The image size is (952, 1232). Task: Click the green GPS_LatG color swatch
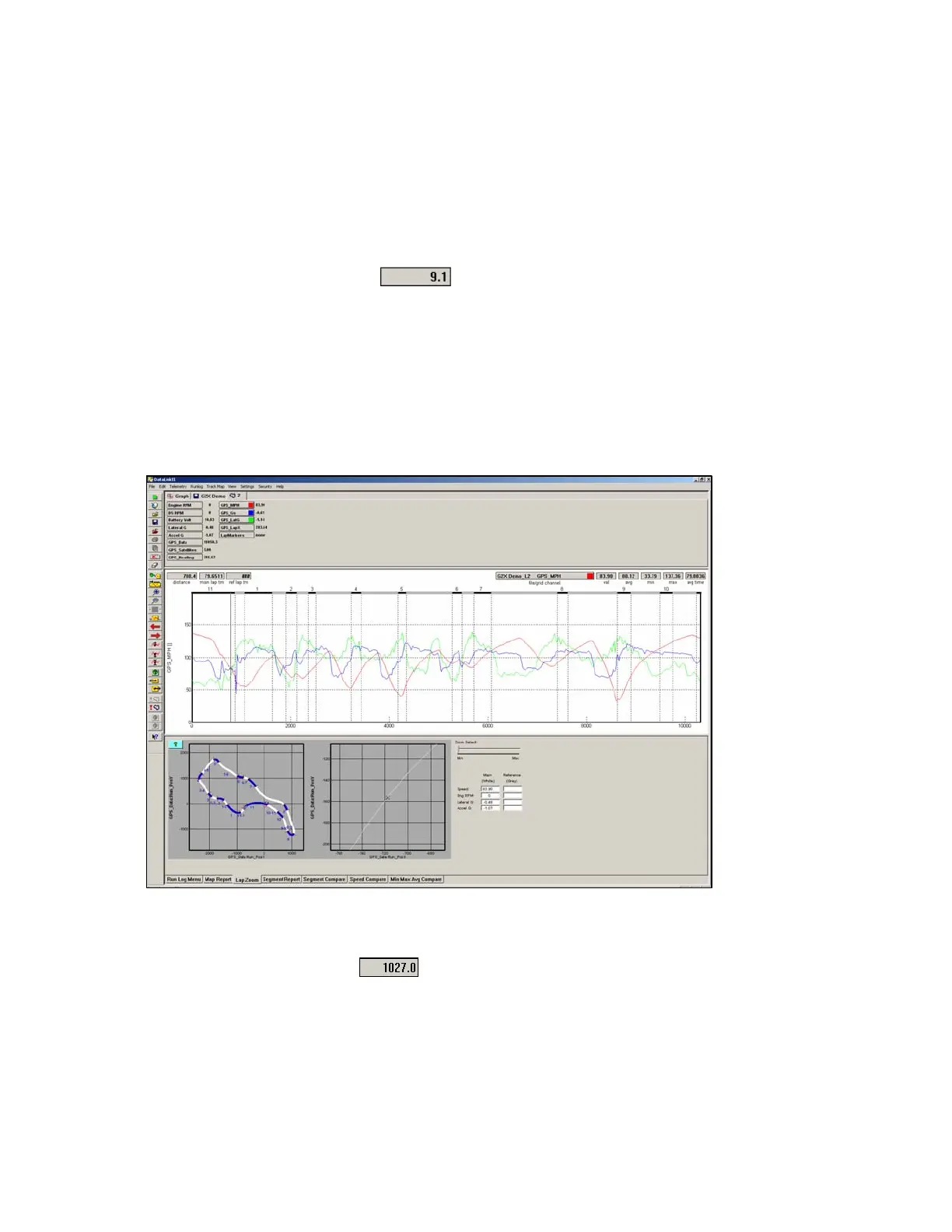pos(251,520)
